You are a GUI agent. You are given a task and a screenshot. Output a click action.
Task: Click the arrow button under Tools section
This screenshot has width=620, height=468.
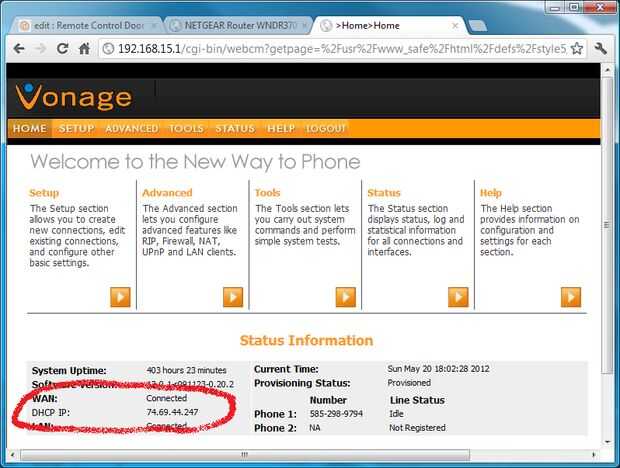[346, 297]
